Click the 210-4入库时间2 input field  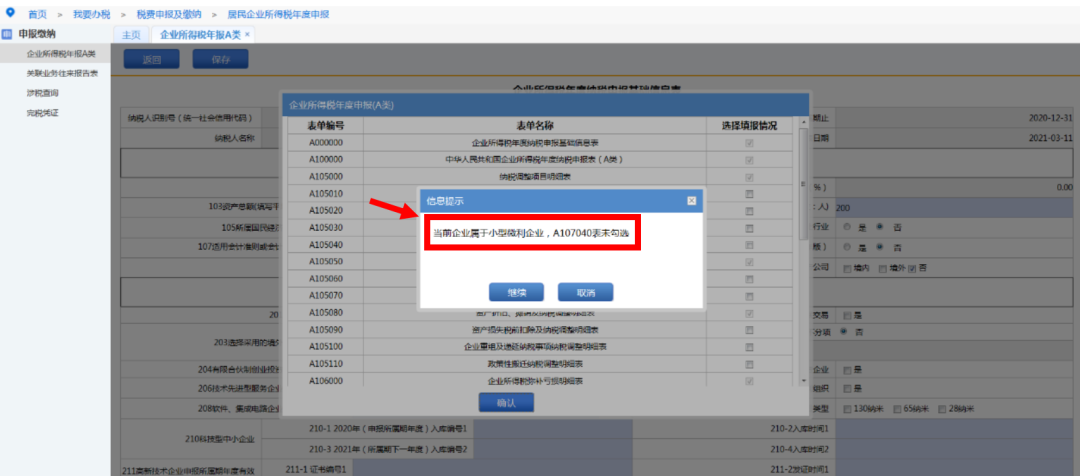point(955,449)
